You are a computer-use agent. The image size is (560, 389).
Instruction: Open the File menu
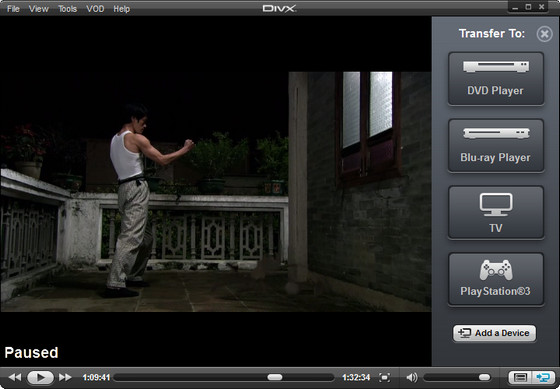click(x=13, y=9)
